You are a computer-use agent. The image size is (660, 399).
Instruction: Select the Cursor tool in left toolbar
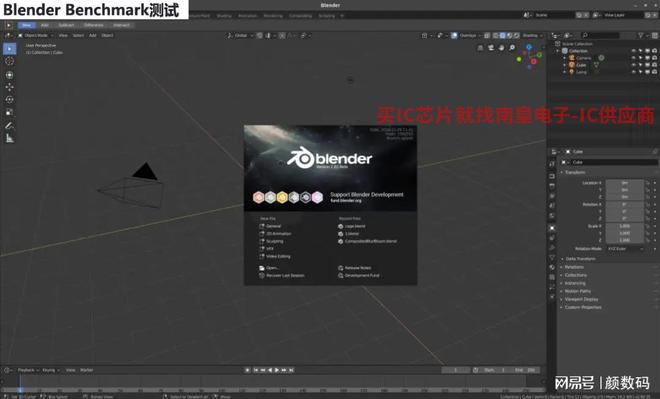9,61
